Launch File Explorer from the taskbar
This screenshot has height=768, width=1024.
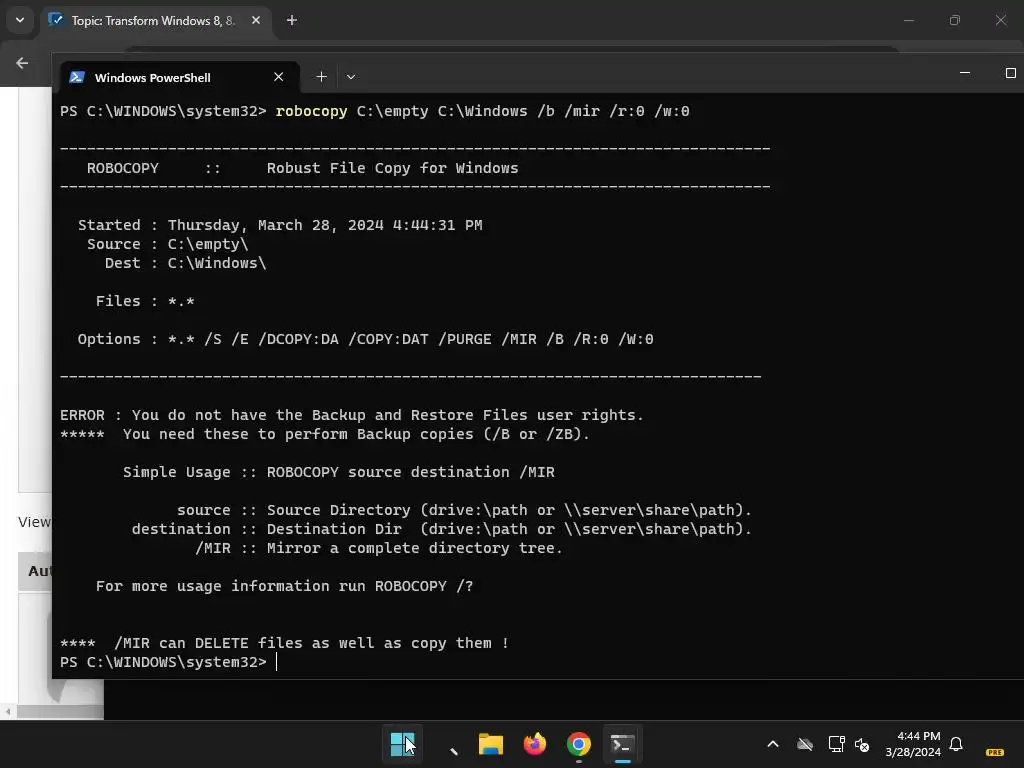pos(490,744)
